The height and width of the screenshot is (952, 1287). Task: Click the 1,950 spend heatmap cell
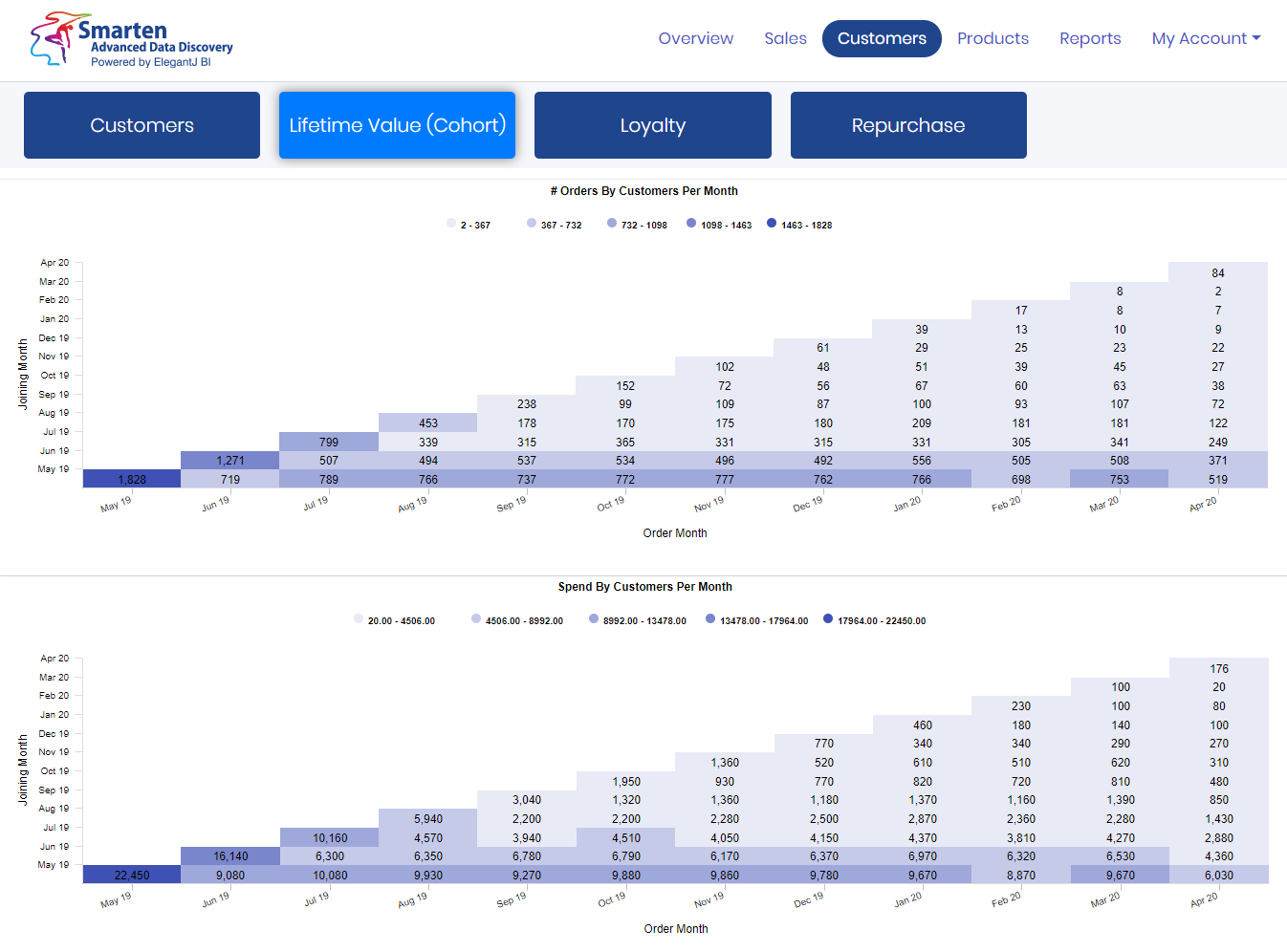(626, 781)
